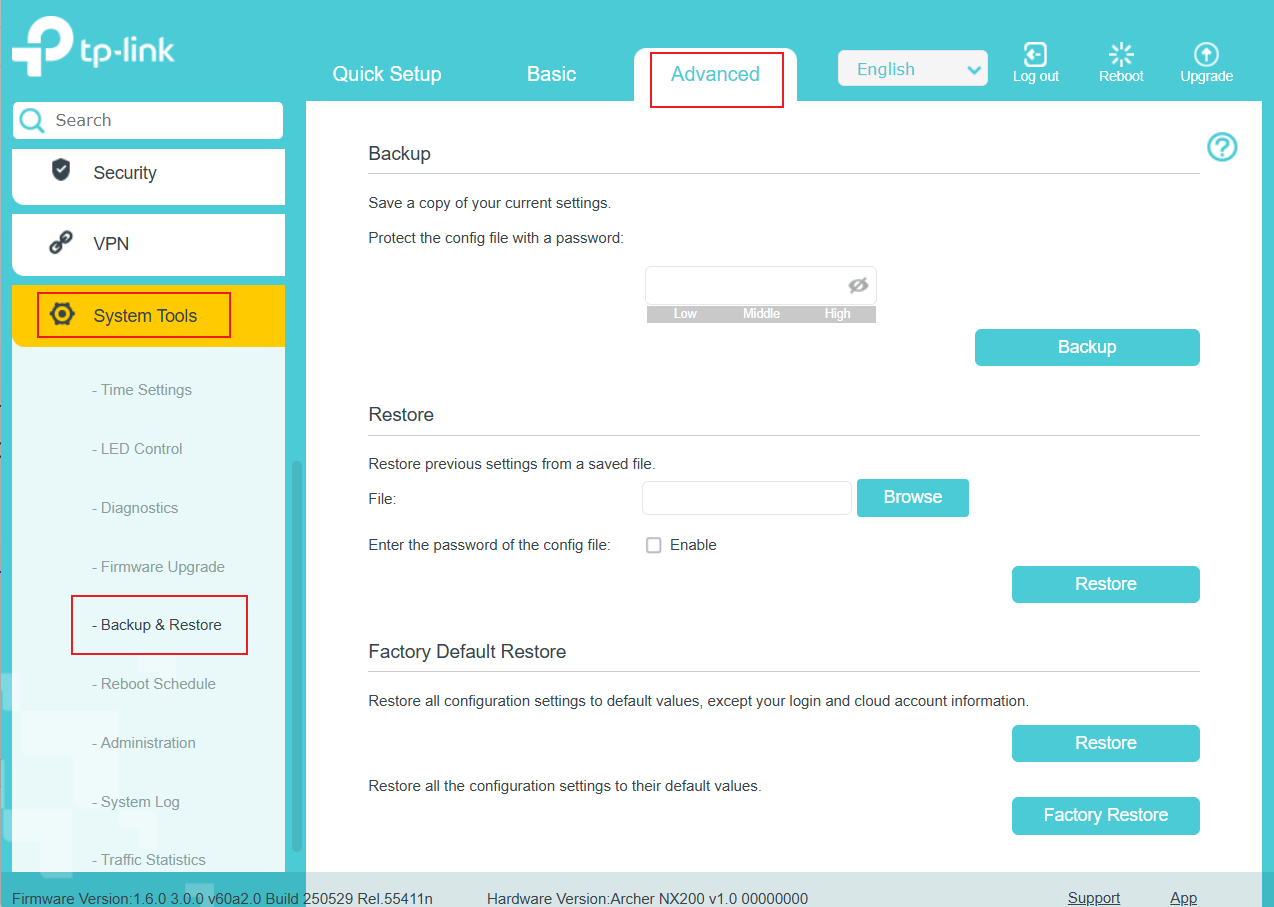This screenshot has width=1274, height=907.
Task: Click the Security shield icon
Action: (x=61, y=170)
